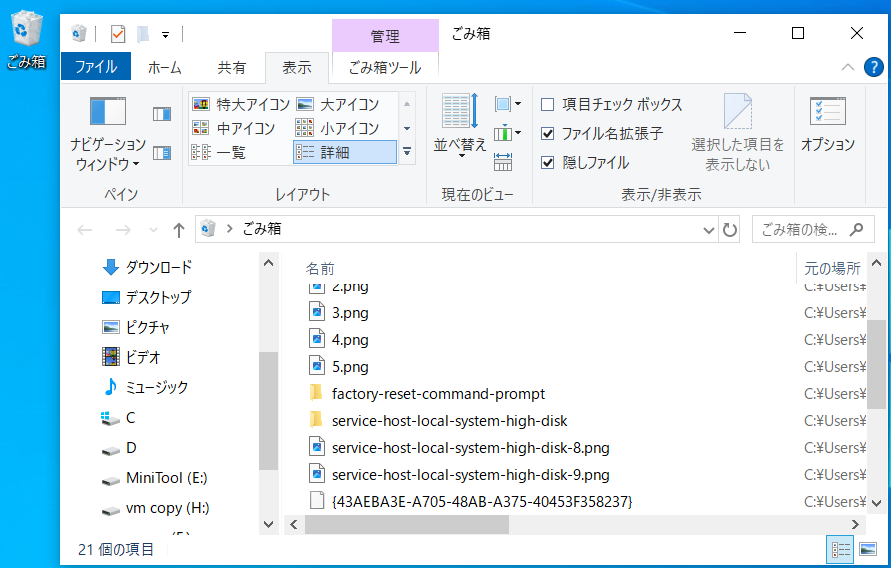Select file 4.png
Image resolution: width=891 pixels, height=568 pixels.
(x=350, y=340)
